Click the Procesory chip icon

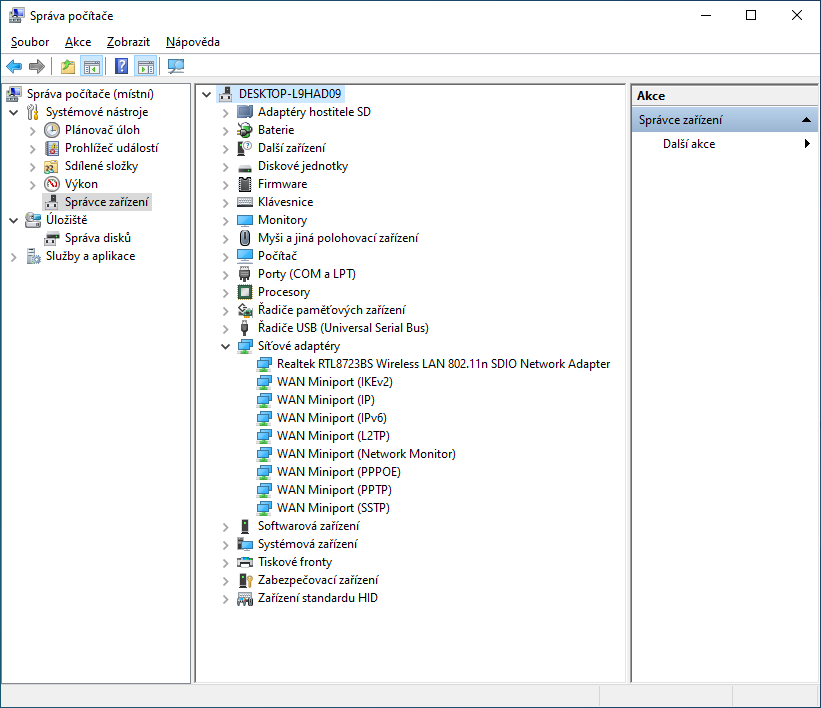245,292
